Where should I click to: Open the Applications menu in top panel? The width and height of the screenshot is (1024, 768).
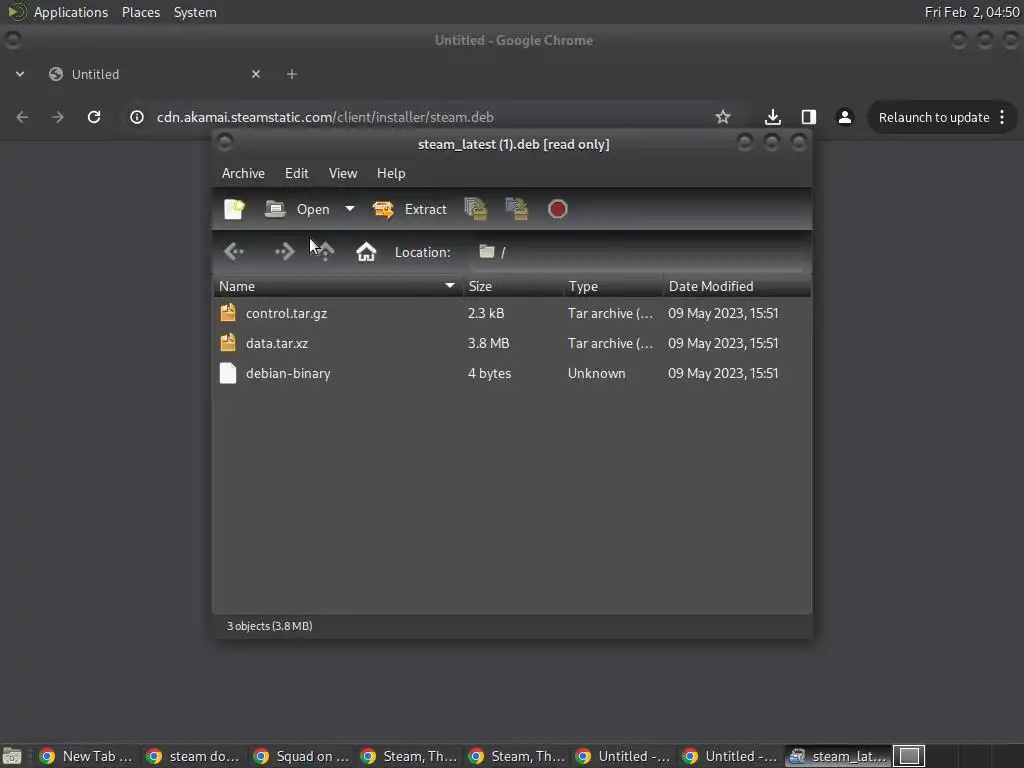71,12
